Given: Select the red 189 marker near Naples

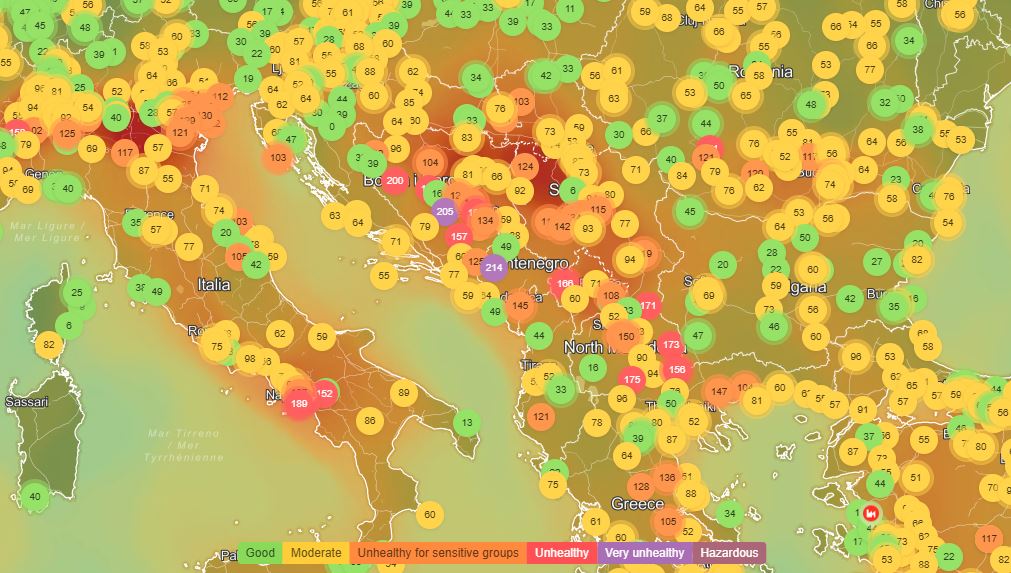Looking at the screenshot, I should coord(299,403).
